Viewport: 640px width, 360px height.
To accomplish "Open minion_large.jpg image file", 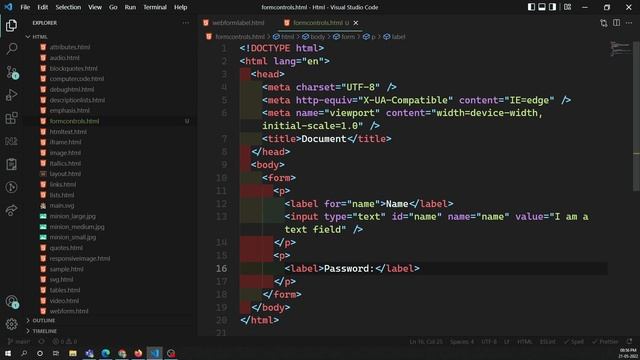I will [x=73, y=216].
